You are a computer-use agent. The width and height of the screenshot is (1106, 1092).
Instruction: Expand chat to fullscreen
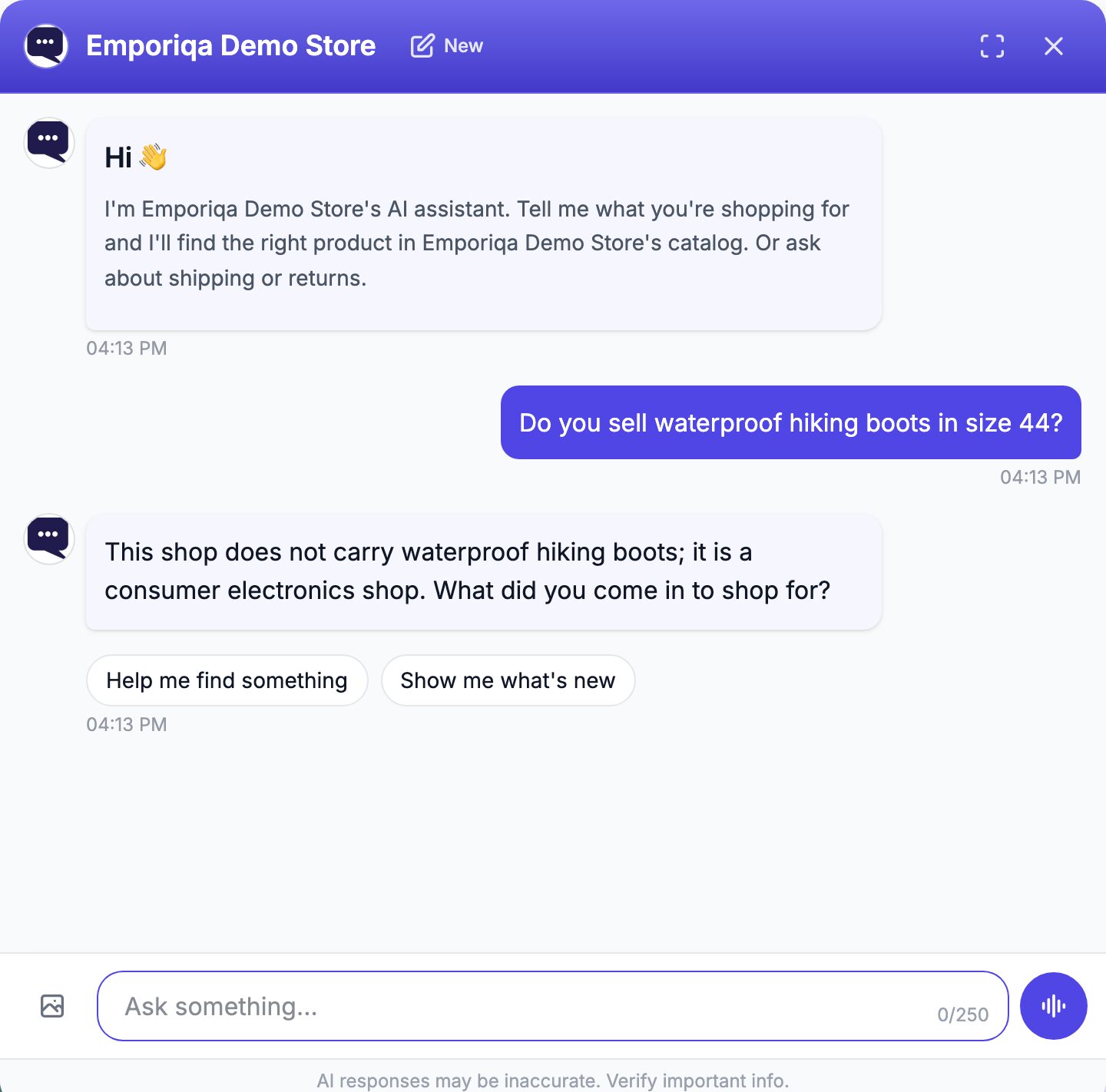pyautogui.click(x=992, y=46)
